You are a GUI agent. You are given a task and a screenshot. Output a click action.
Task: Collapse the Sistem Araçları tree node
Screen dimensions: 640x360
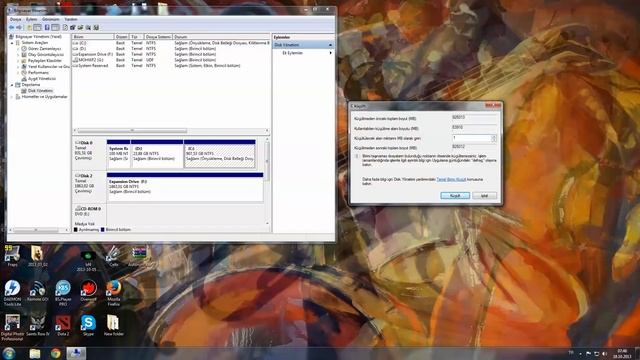tap(12, 42)
